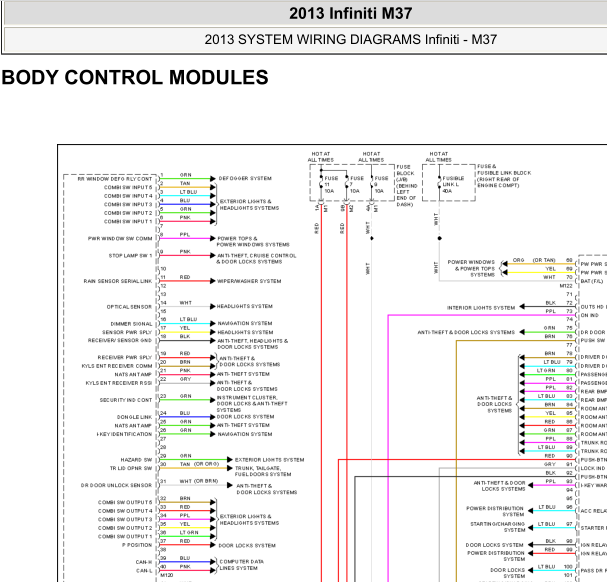Click the "ANTI-THEFT, CRUISE CONTROL & DOOR LOCKS SYSTEMS" text
607x582 pixels.
point(256,259)
